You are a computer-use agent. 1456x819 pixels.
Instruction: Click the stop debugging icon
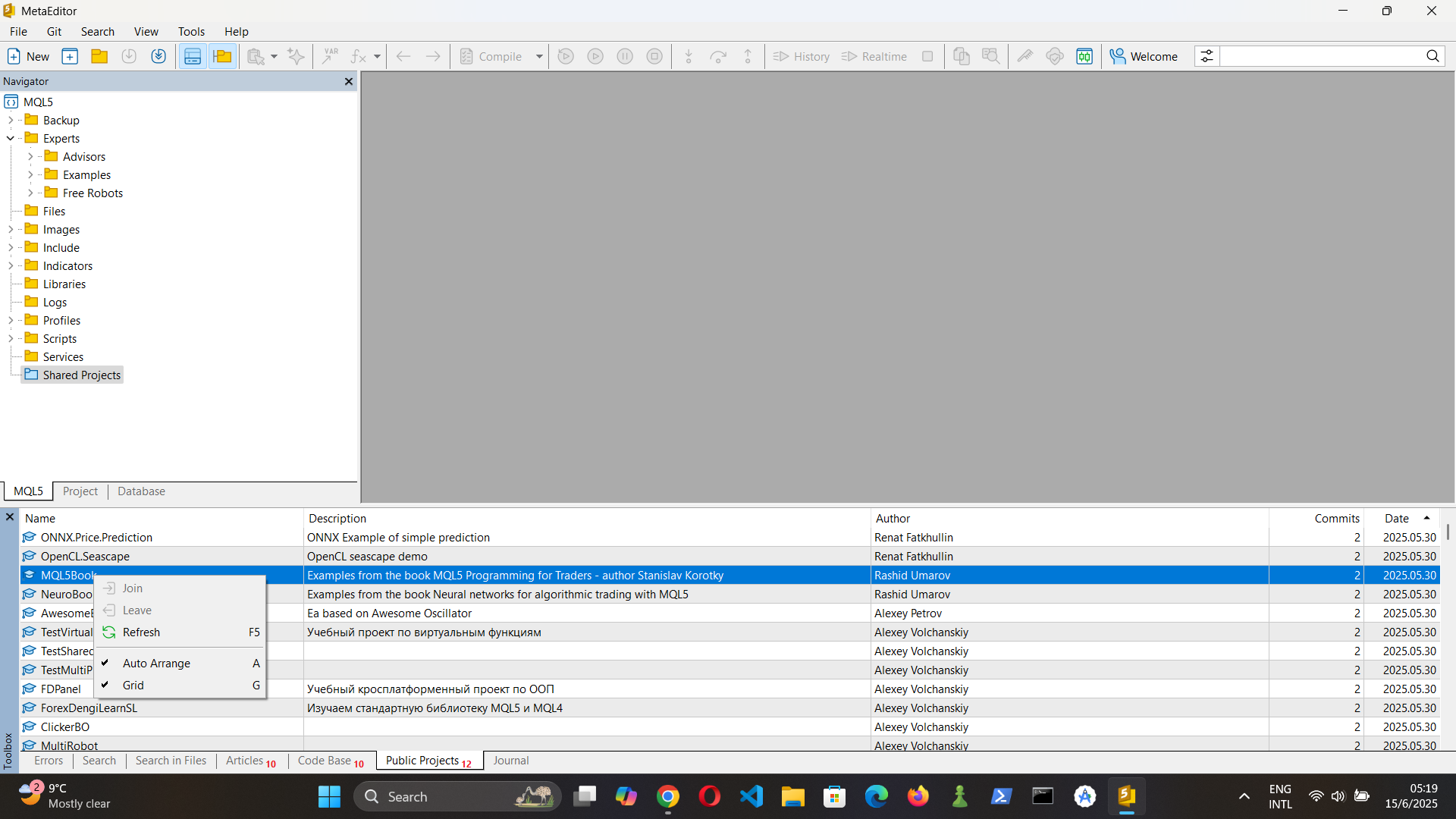click(x=654, y=56)
